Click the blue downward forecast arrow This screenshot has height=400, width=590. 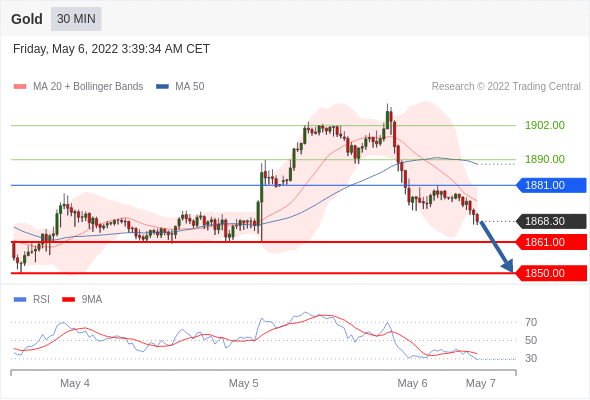click(496, 246)
